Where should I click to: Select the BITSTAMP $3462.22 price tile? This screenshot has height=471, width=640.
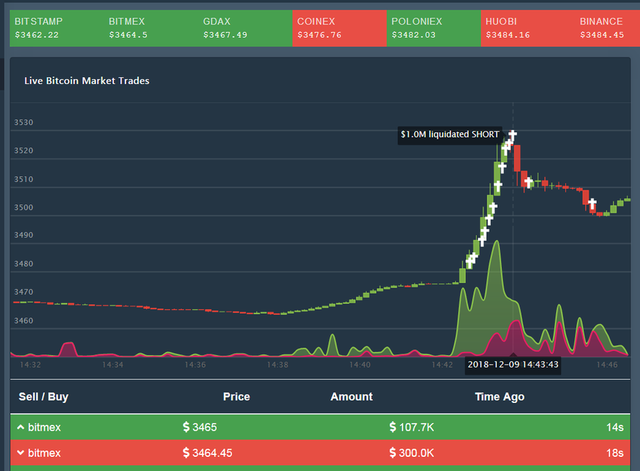pyautogui.click(x=57, y=28)
